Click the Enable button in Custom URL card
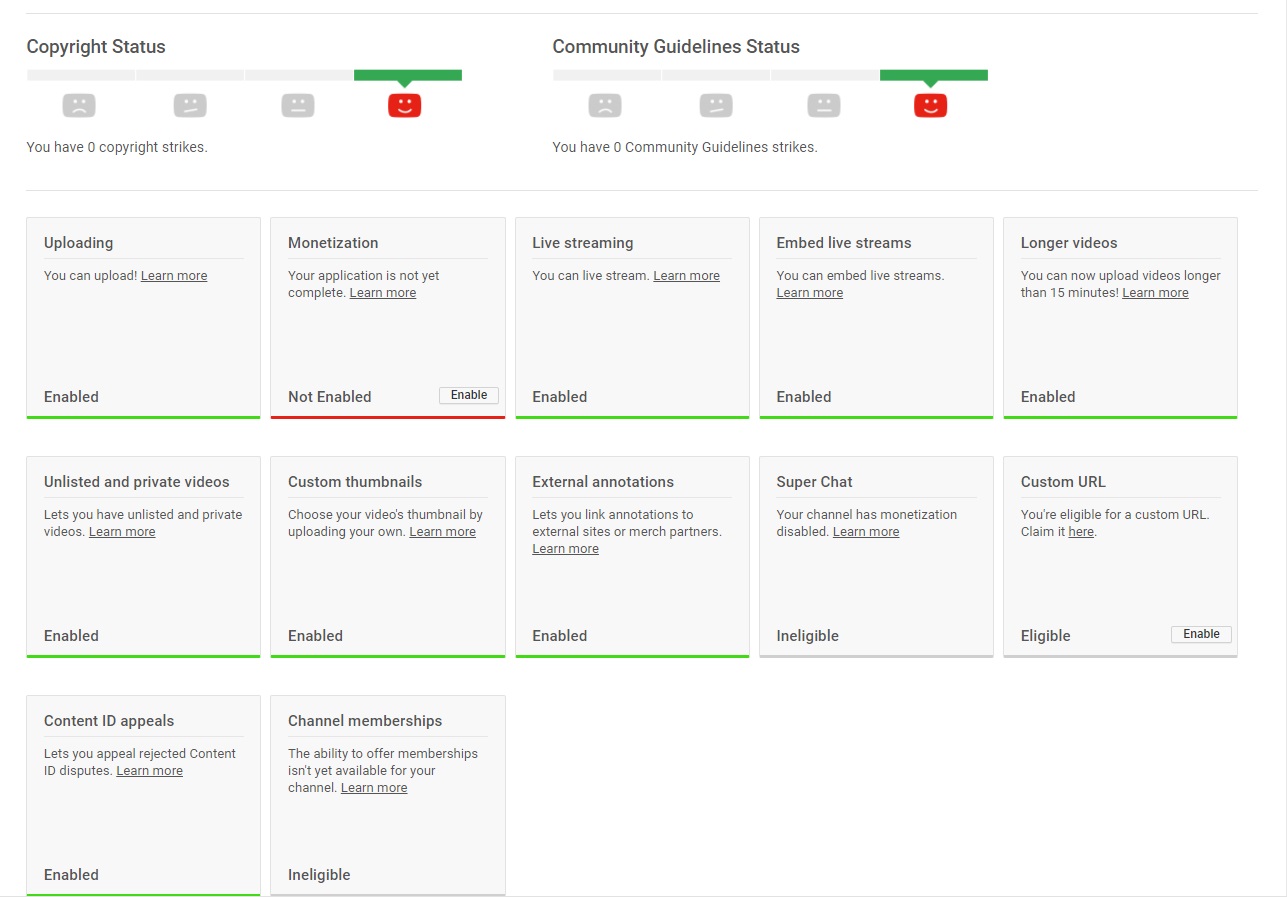 click(1201, 634)
